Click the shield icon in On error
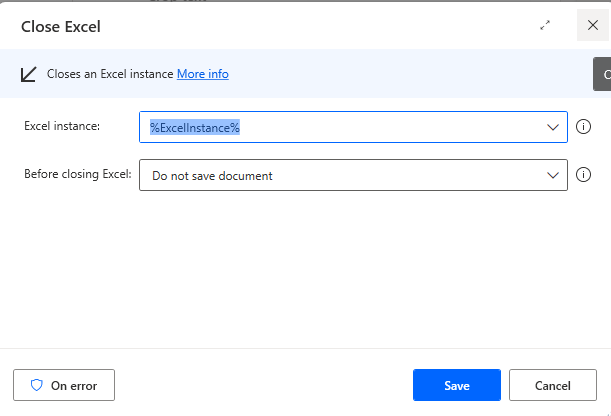611x416 pixels. pyautogui.click(x=37, y=385)
